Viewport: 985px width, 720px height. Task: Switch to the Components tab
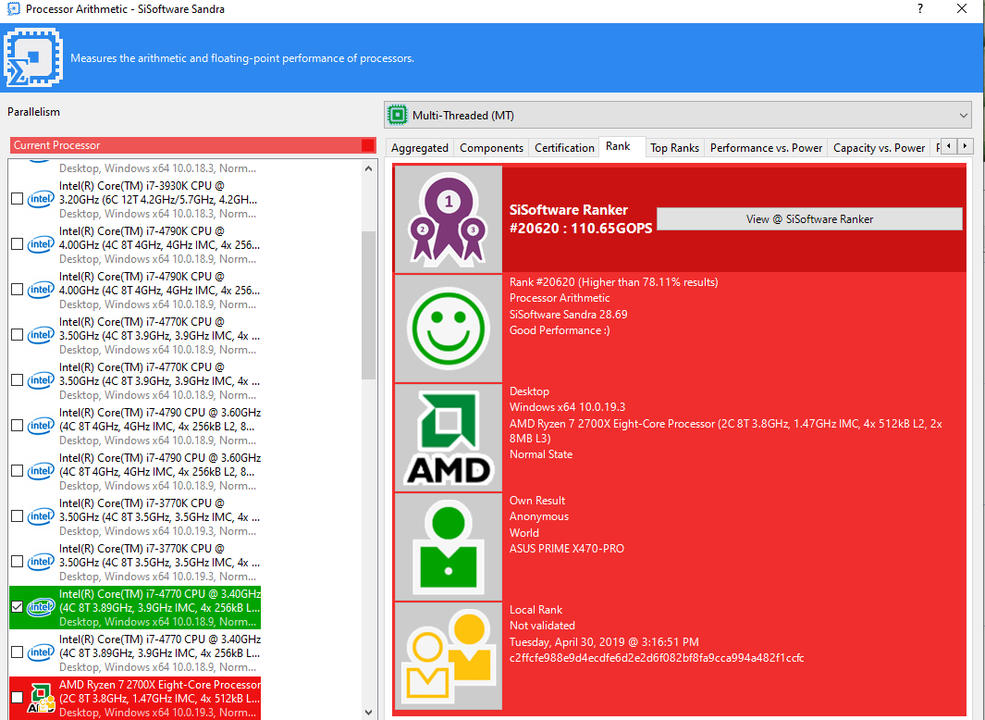pos(491,148)
